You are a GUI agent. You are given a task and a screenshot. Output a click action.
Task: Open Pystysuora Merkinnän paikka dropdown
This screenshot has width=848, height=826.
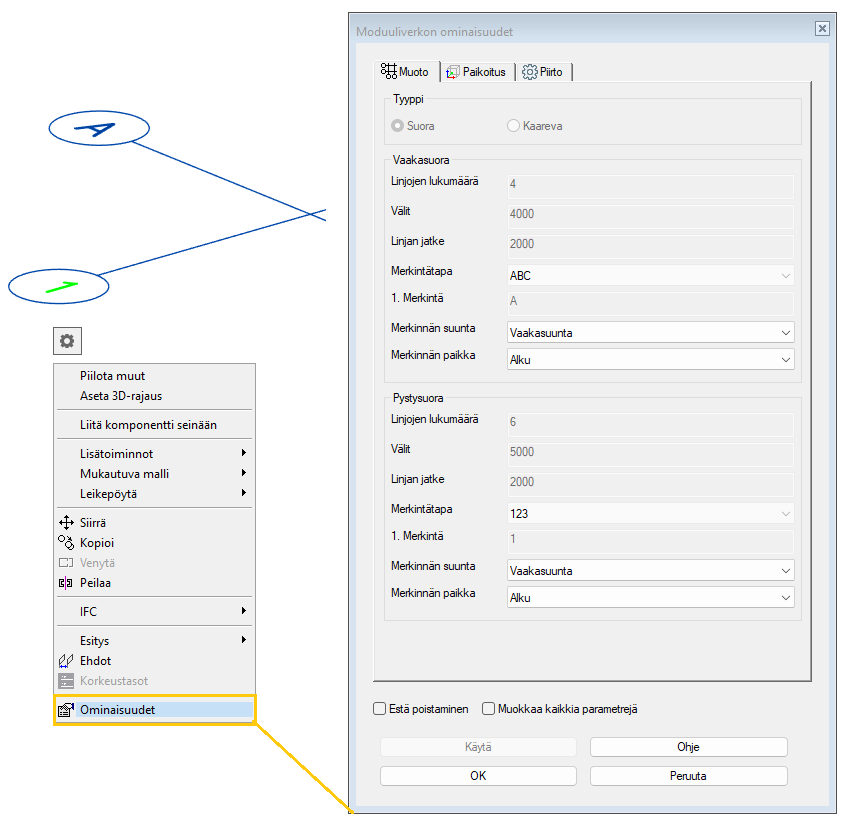click(651, 597)
